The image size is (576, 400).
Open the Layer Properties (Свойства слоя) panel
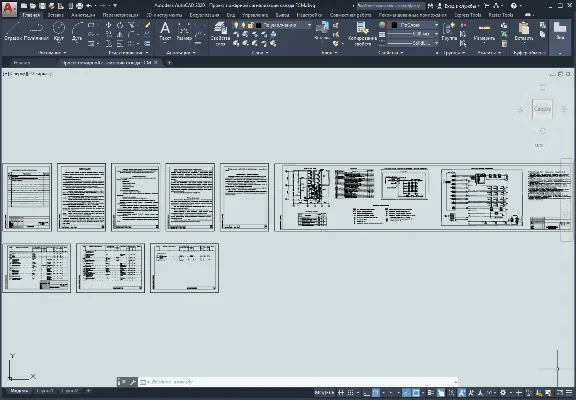(x=220, y=34)
